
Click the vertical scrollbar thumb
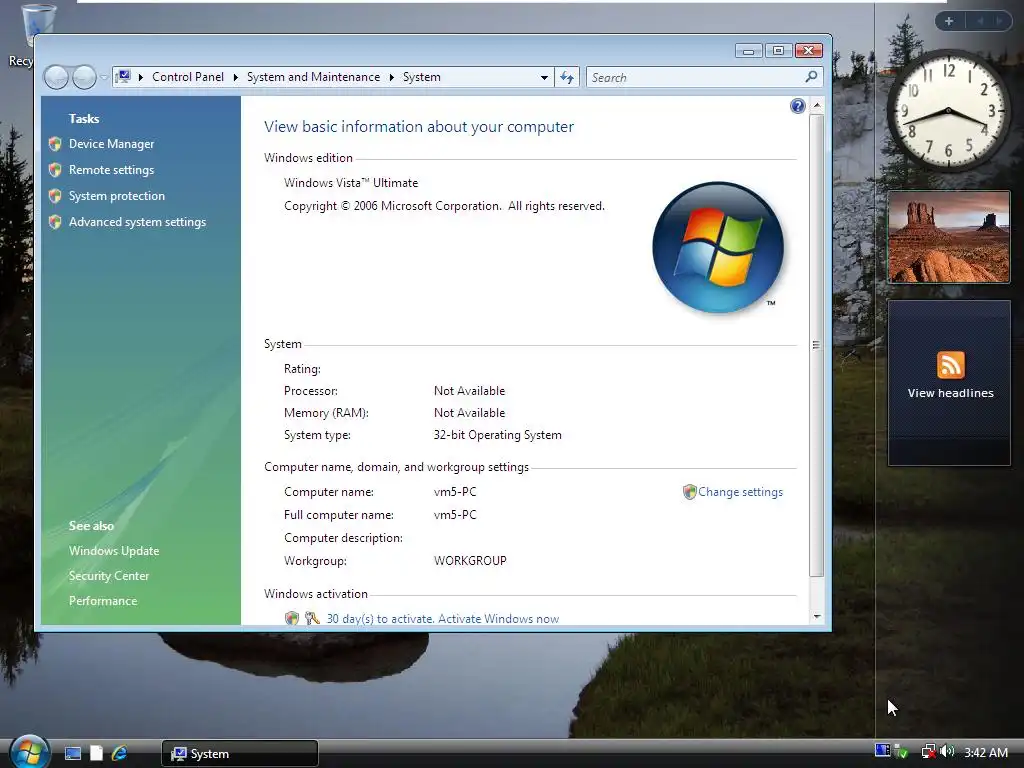[816, 345]
